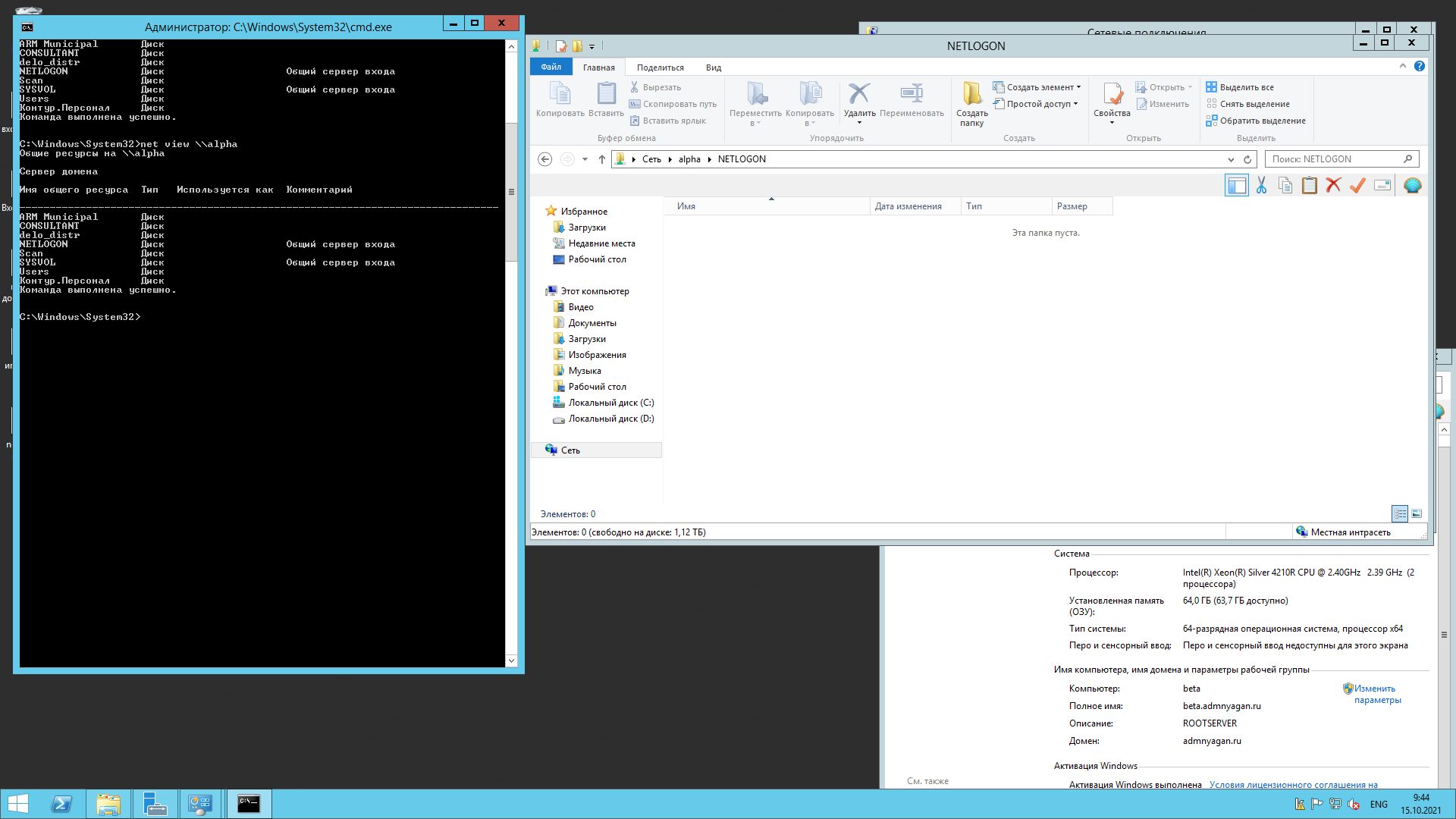Click Вырезать (Cut) in the ribbon

(x=655, y=87)
